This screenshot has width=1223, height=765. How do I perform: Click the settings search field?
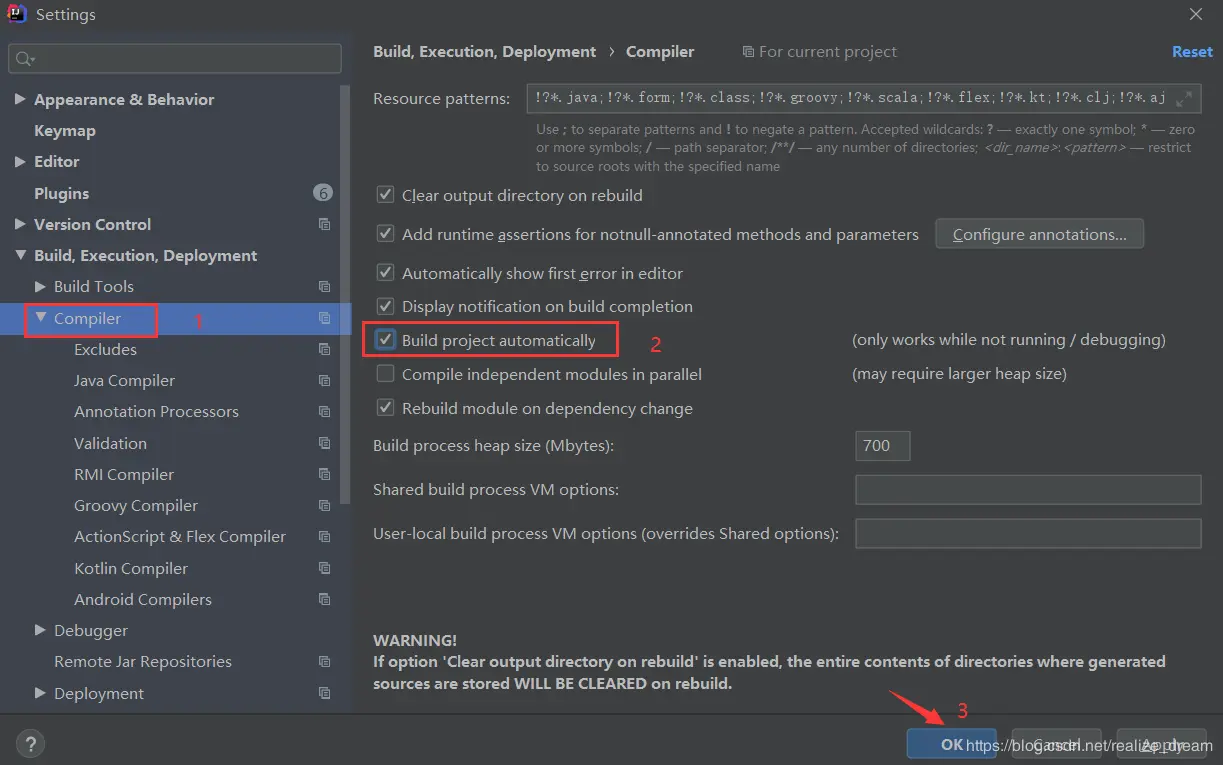point(175,59)
